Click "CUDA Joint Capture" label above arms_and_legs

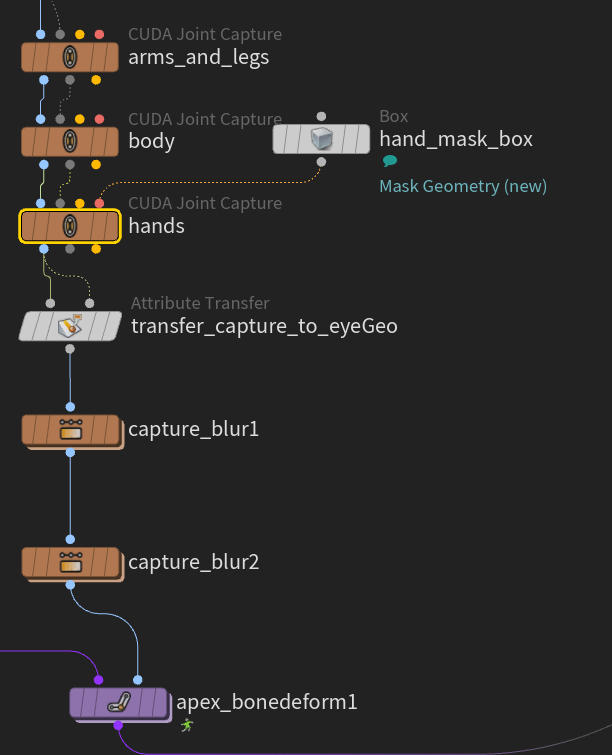click(205, 34)
